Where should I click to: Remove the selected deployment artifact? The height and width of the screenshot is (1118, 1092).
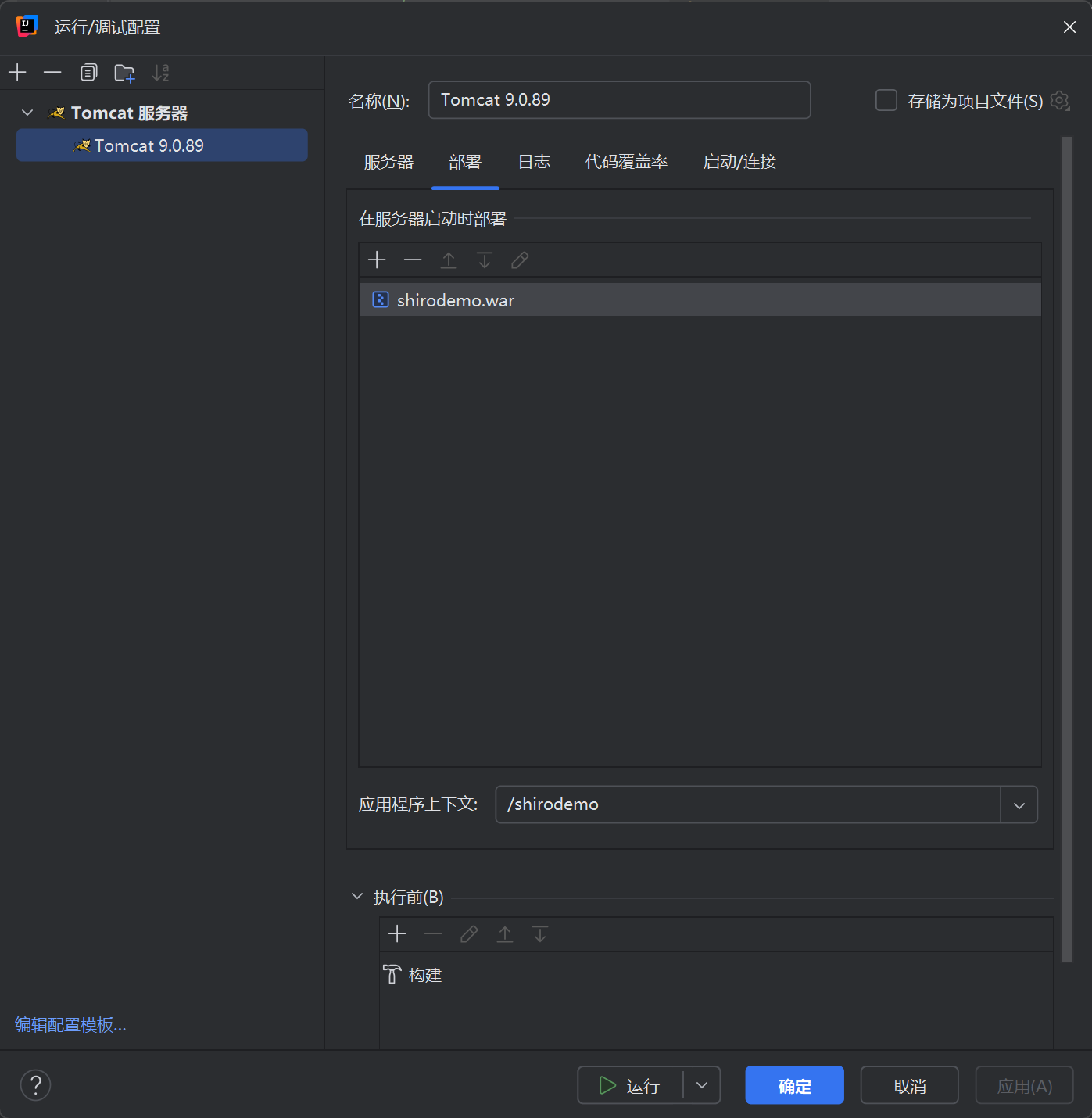[413, 260]
